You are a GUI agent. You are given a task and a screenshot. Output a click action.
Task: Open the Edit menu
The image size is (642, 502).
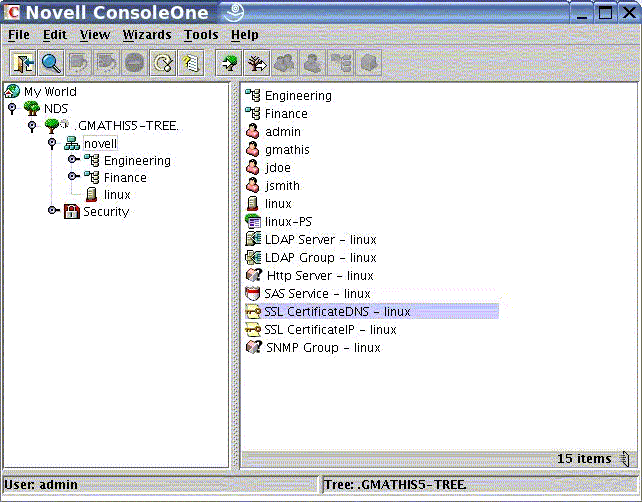pyautogui.click(x=54, y=35)
